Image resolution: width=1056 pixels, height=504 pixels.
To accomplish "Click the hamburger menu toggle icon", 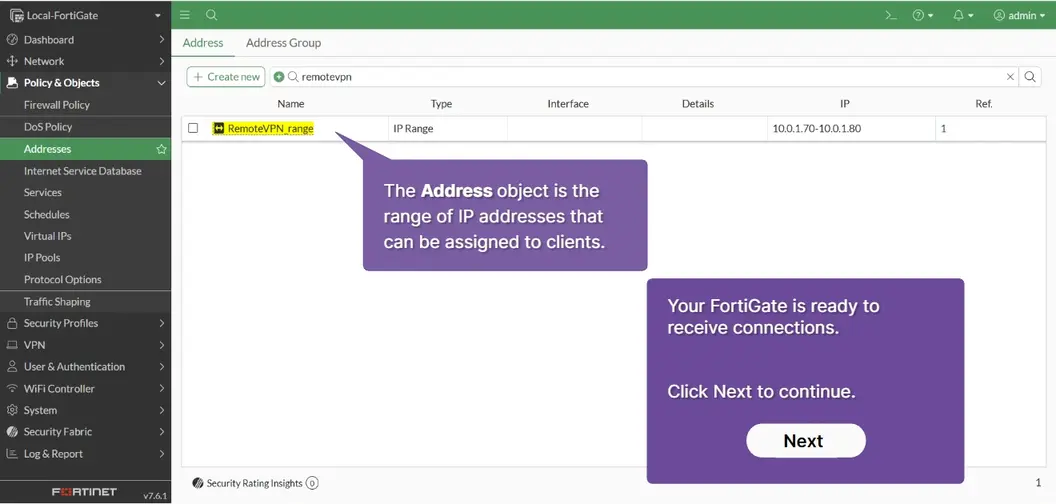I will [185, 15].
